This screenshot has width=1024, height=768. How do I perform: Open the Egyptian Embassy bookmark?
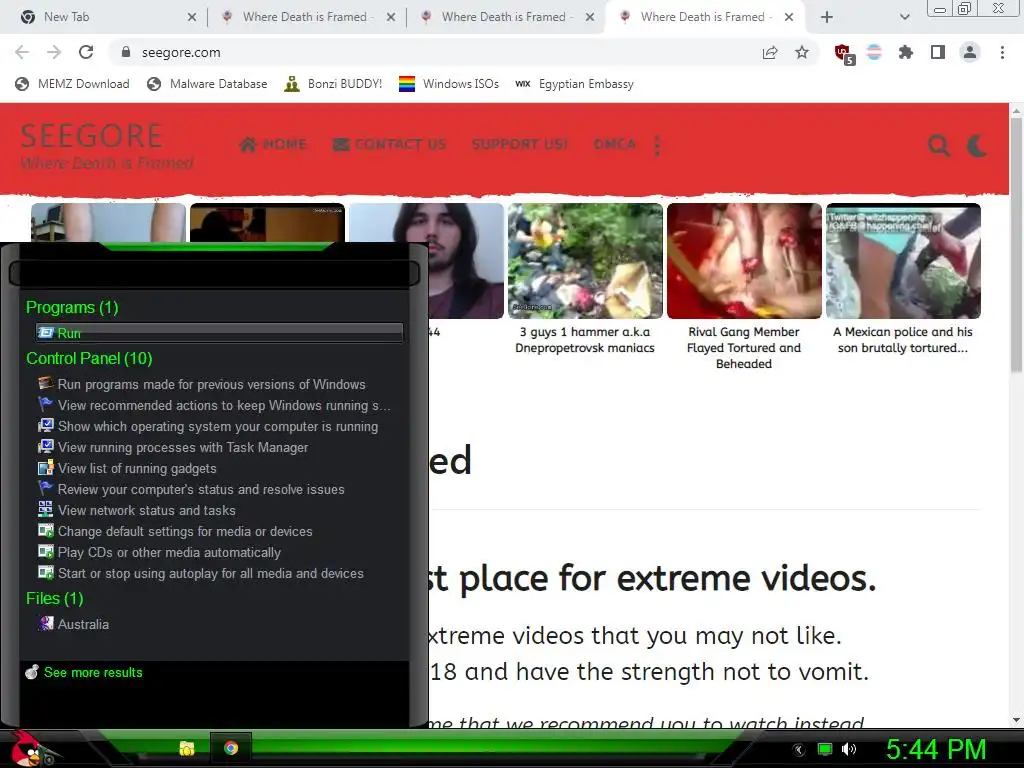574,84
